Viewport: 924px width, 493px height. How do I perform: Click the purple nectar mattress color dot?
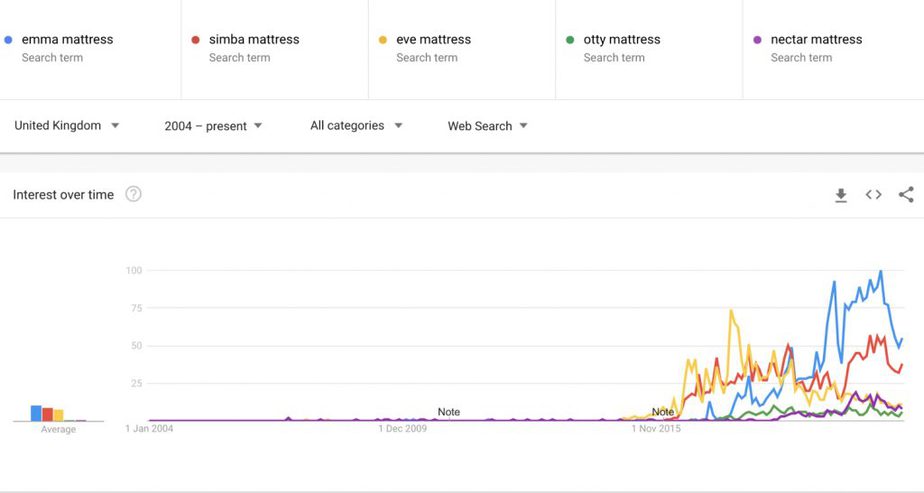coord(757,40)
